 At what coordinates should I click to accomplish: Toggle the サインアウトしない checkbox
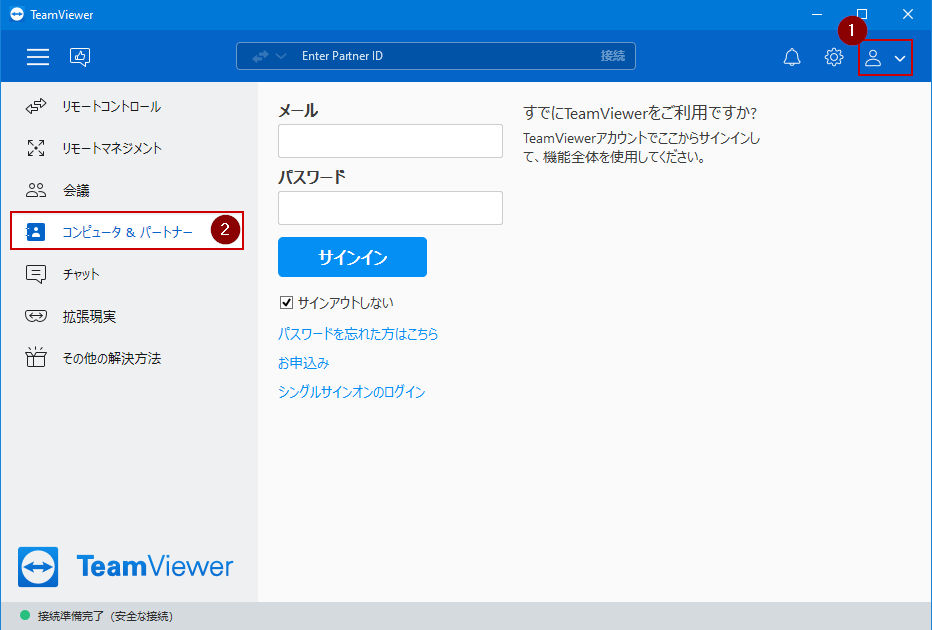[x=286, y=303]
